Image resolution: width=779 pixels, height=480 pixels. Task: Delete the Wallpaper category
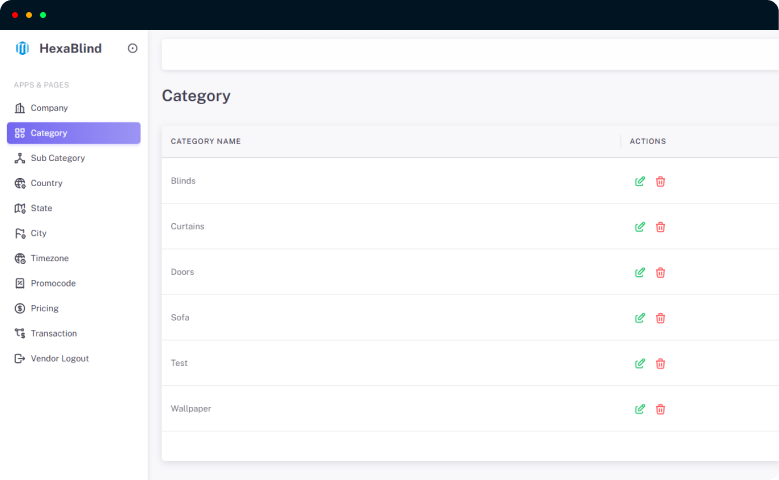coord(660,409)
